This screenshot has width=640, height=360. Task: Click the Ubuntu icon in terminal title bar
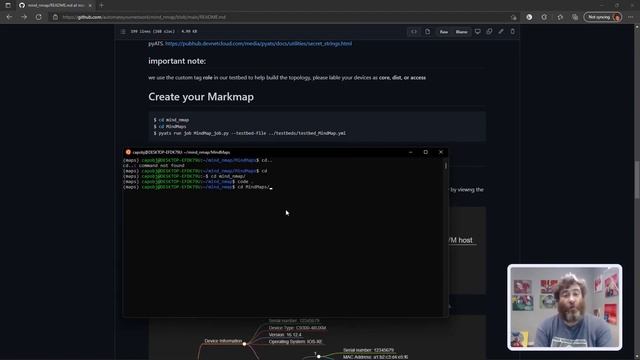(128, 152)
